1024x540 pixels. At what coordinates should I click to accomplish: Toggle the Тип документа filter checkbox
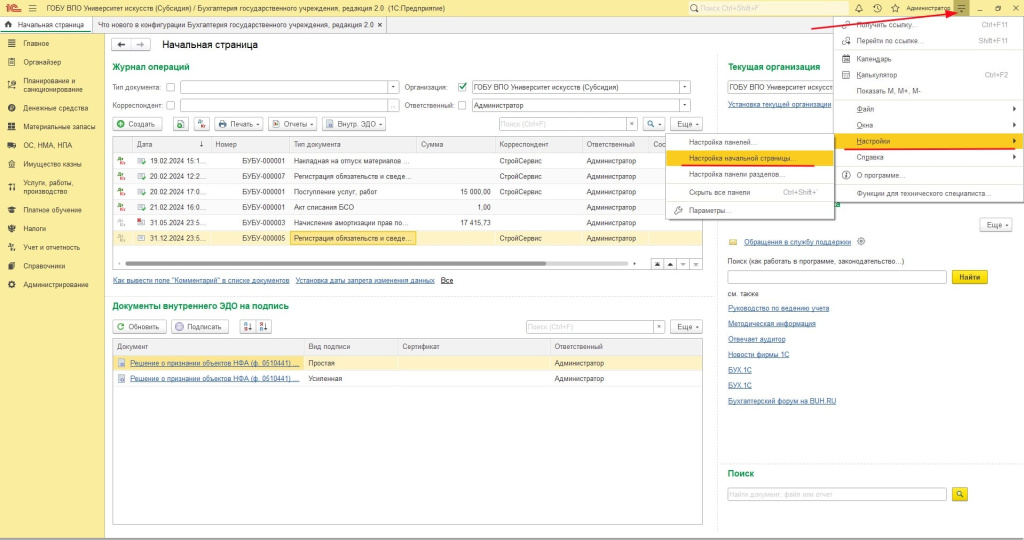[x=170, y=87]
